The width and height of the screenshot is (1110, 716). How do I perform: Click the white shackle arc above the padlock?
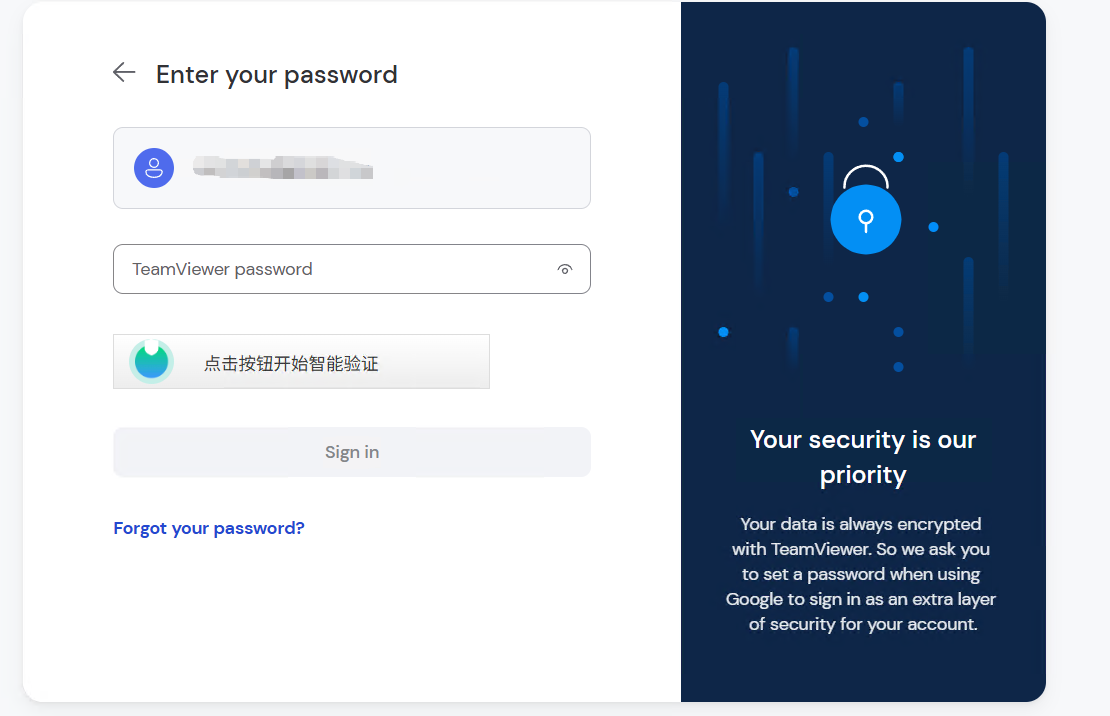[x=866, y=175]
